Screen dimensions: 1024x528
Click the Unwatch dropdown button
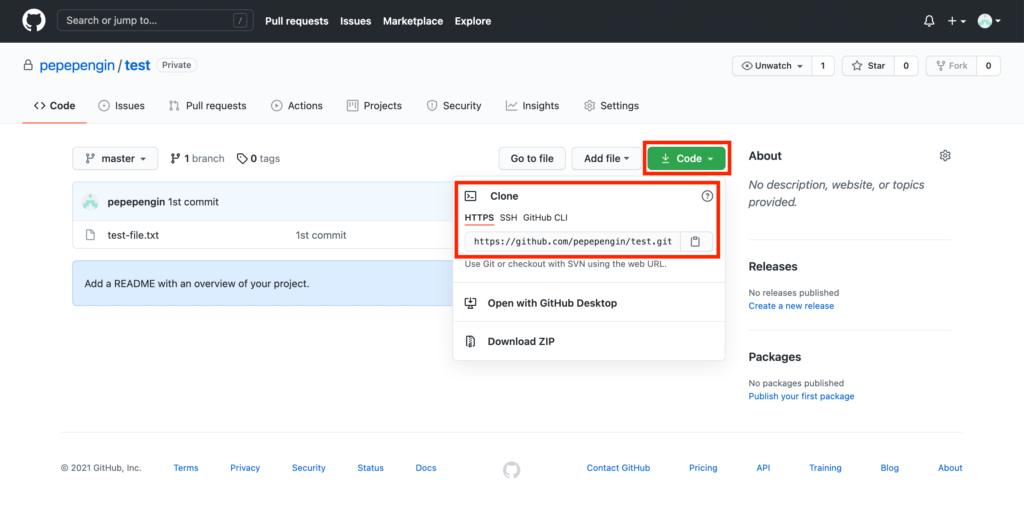[772, 66]
